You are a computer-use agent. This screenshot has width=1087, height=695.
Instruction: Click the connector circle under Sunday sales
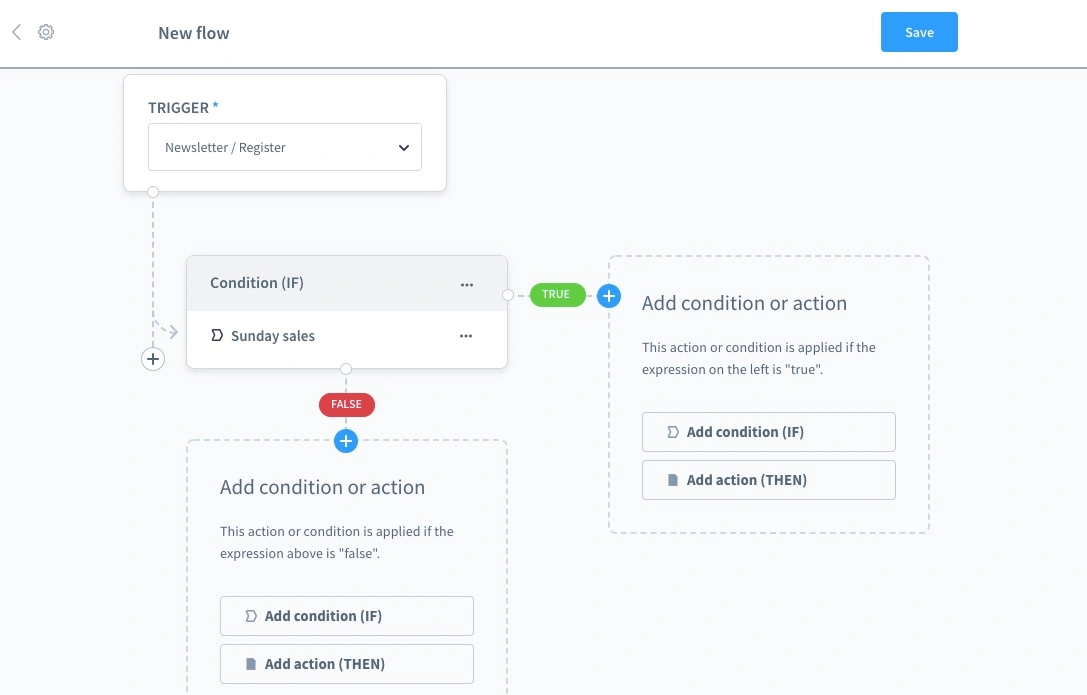point(346,368)
